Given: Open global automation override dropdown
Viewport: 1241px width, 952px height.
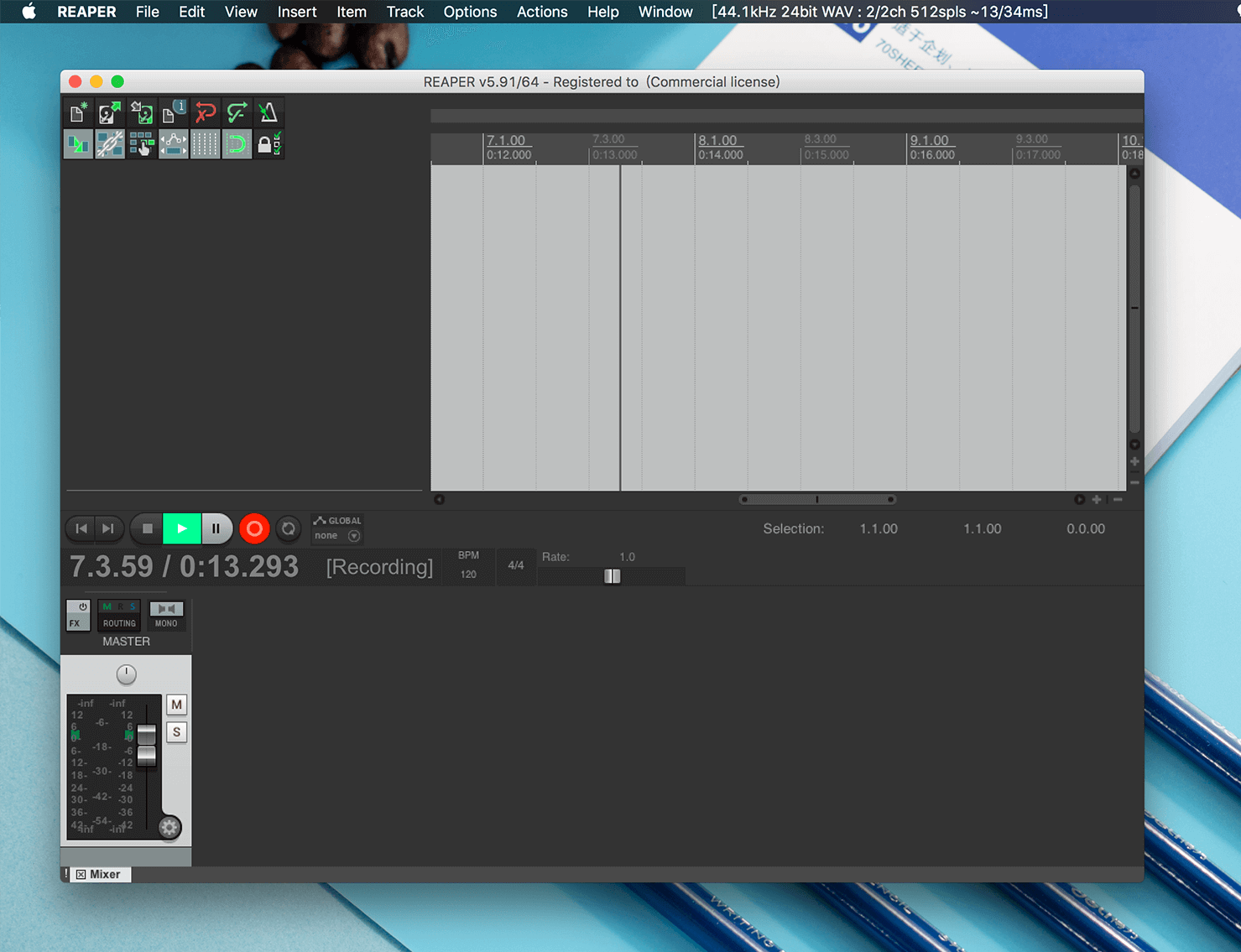Looking at the screenshot, I should click(337, 528).
